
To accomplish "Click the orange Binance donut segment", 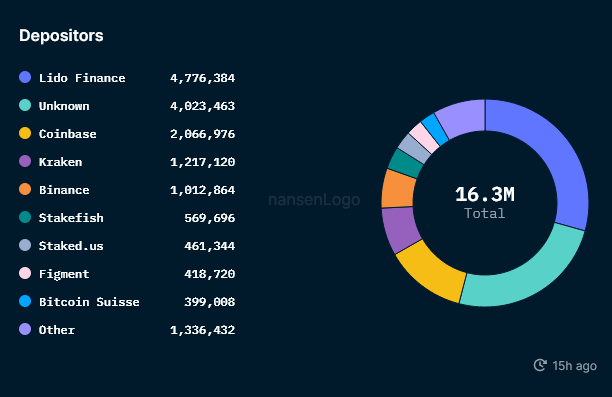I will (x=398, y=189).
